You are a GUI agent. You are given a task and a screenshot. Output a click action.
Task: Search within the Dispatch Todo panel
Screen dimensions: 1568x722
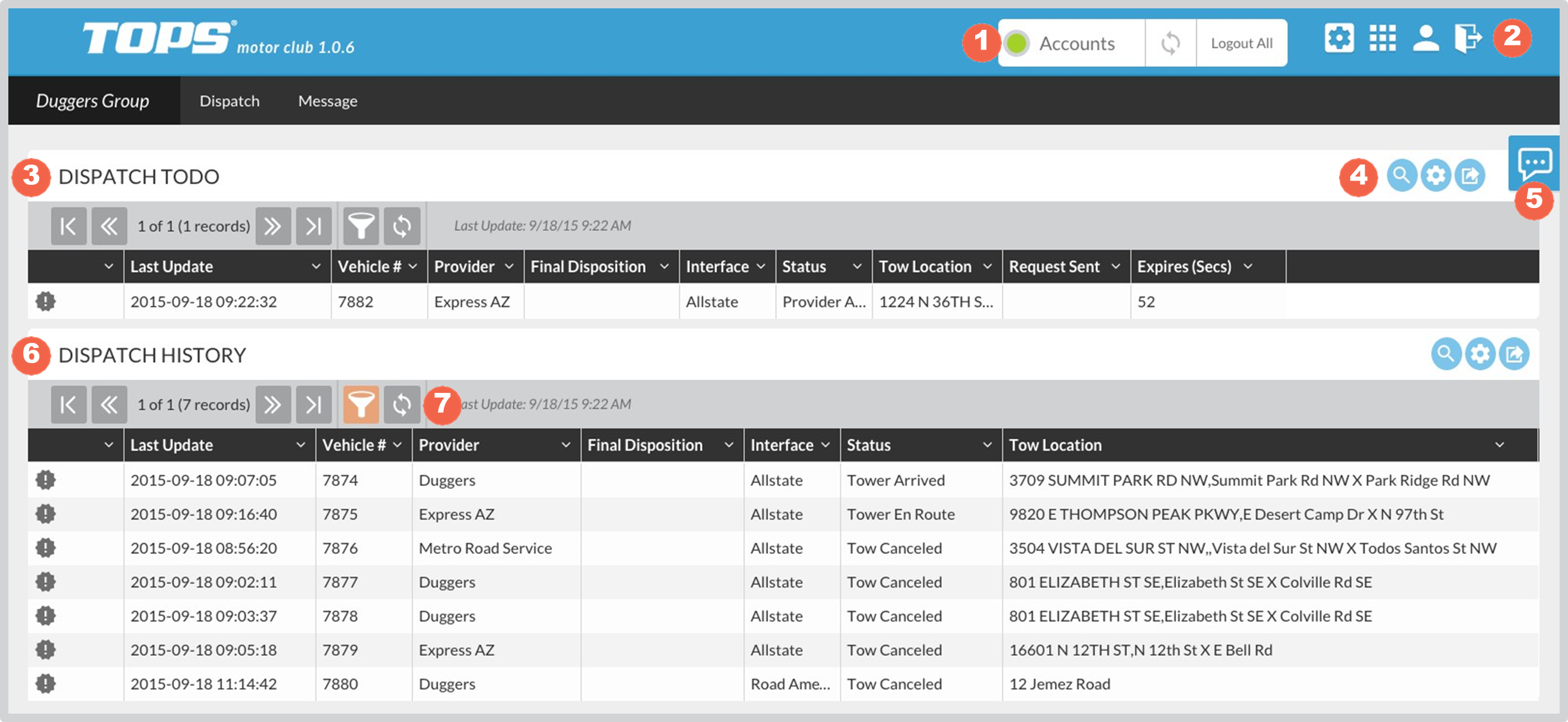coord(1401,176)
